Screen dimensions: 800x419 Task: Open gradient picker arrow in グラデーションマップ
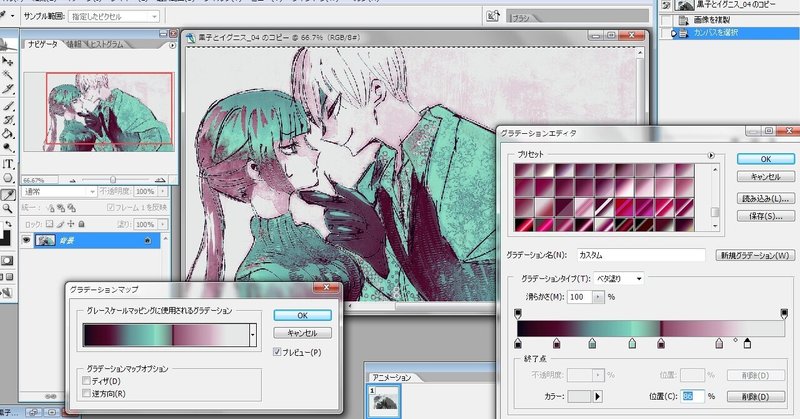pos(253,335)
